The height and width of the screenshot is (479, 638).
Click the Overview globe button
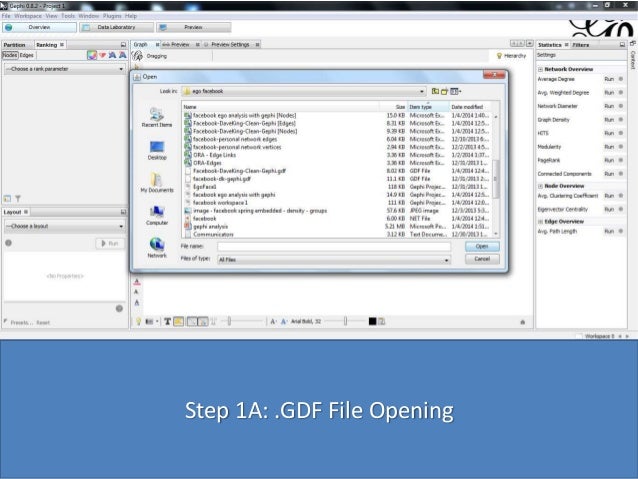point(39,27)
